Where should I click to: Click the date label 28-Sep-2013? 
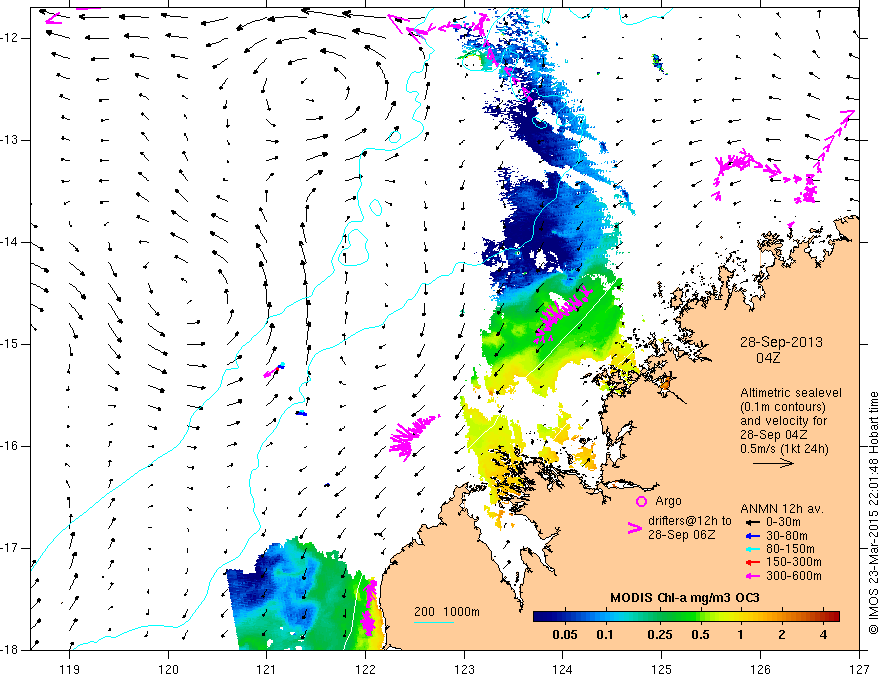781,342
